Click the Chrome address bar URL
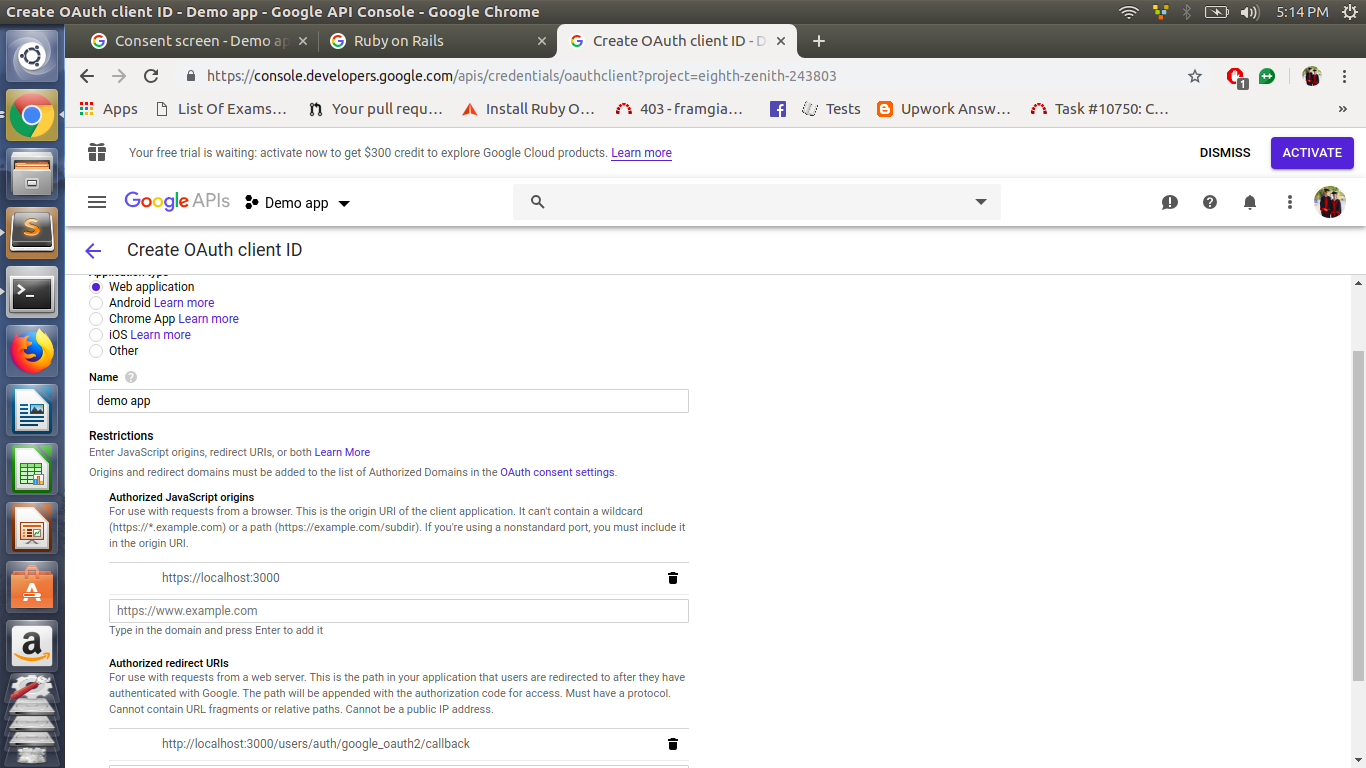Image resolution: width=1366 pixels, height=768 pixels. (x=521, y=76)
